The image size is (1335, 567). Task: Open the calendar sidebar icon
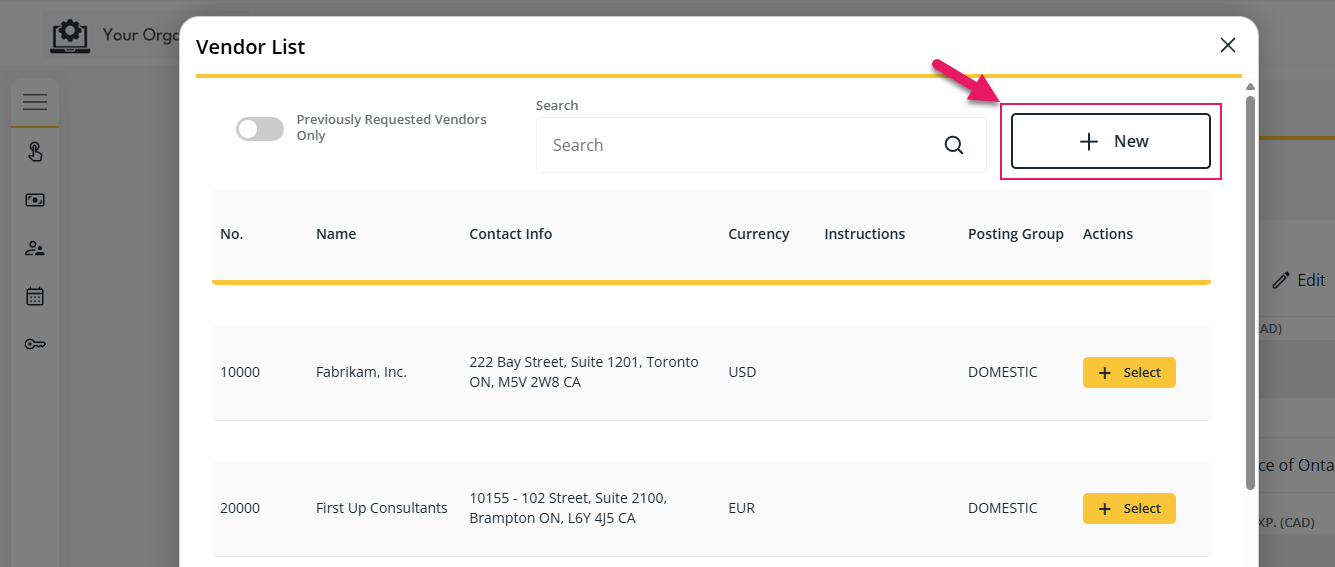click(x=35, y=296)
